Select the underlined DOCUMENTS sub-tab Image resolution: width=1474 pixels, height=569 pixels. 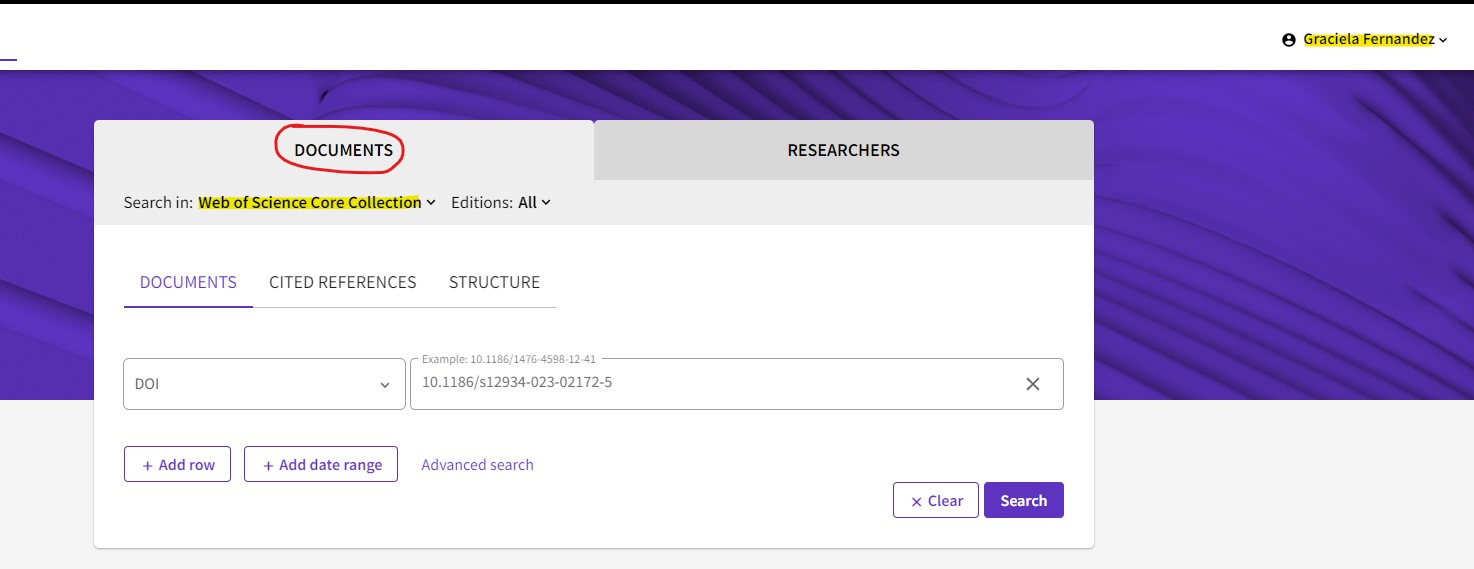pyautogui.click(x=188, y=282)
